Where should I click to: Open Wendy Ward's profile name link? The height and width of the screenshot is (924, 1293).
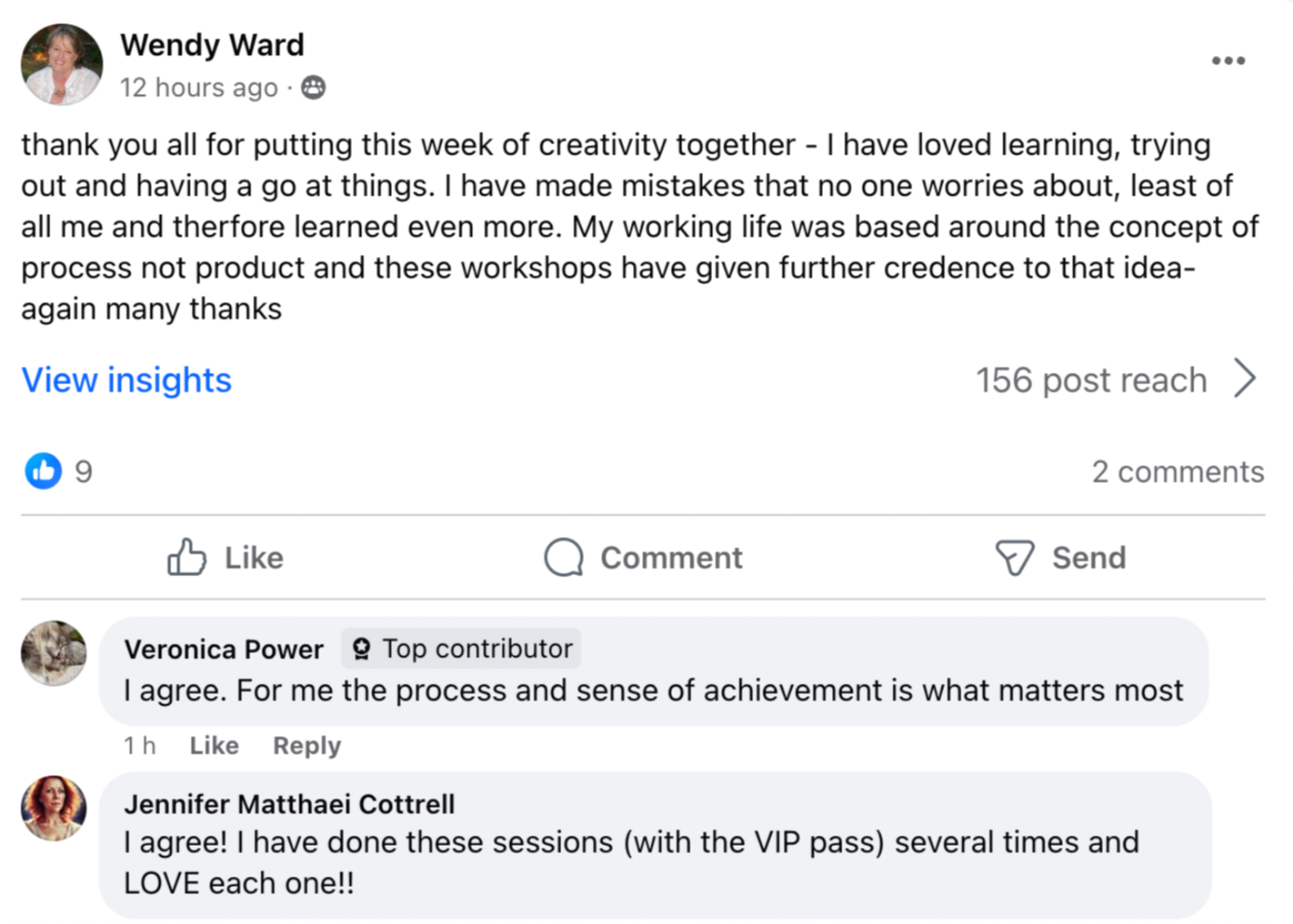212,45
